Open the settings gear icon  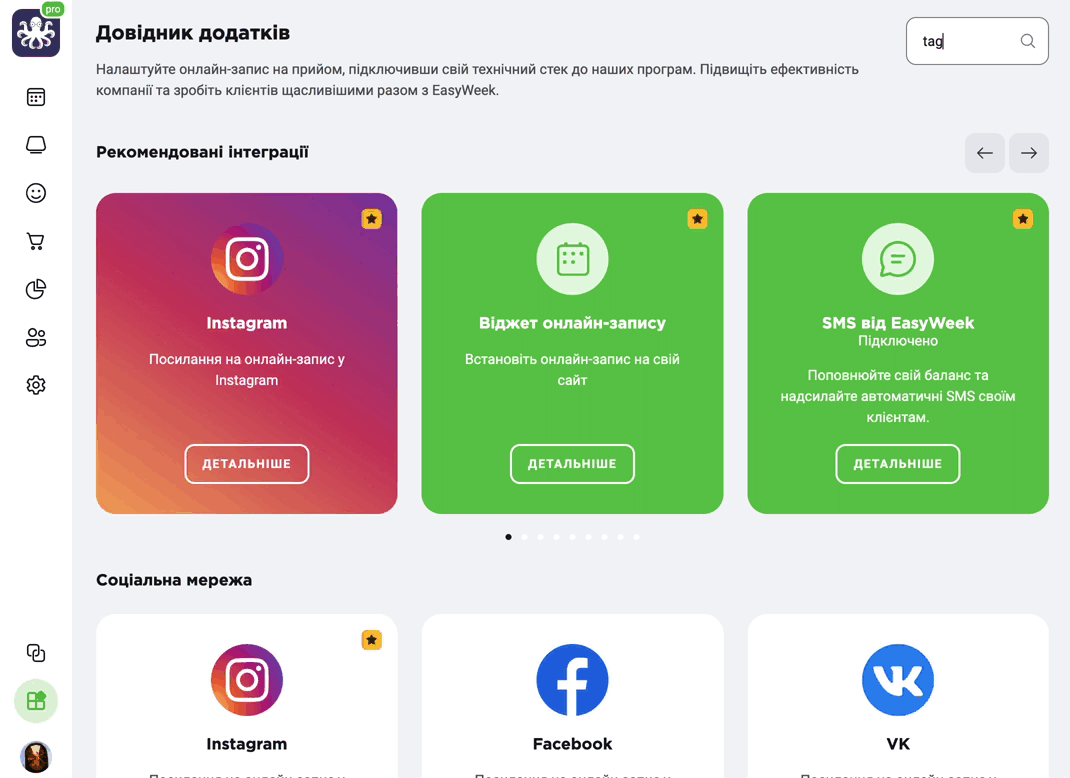[x=35, y=385]
